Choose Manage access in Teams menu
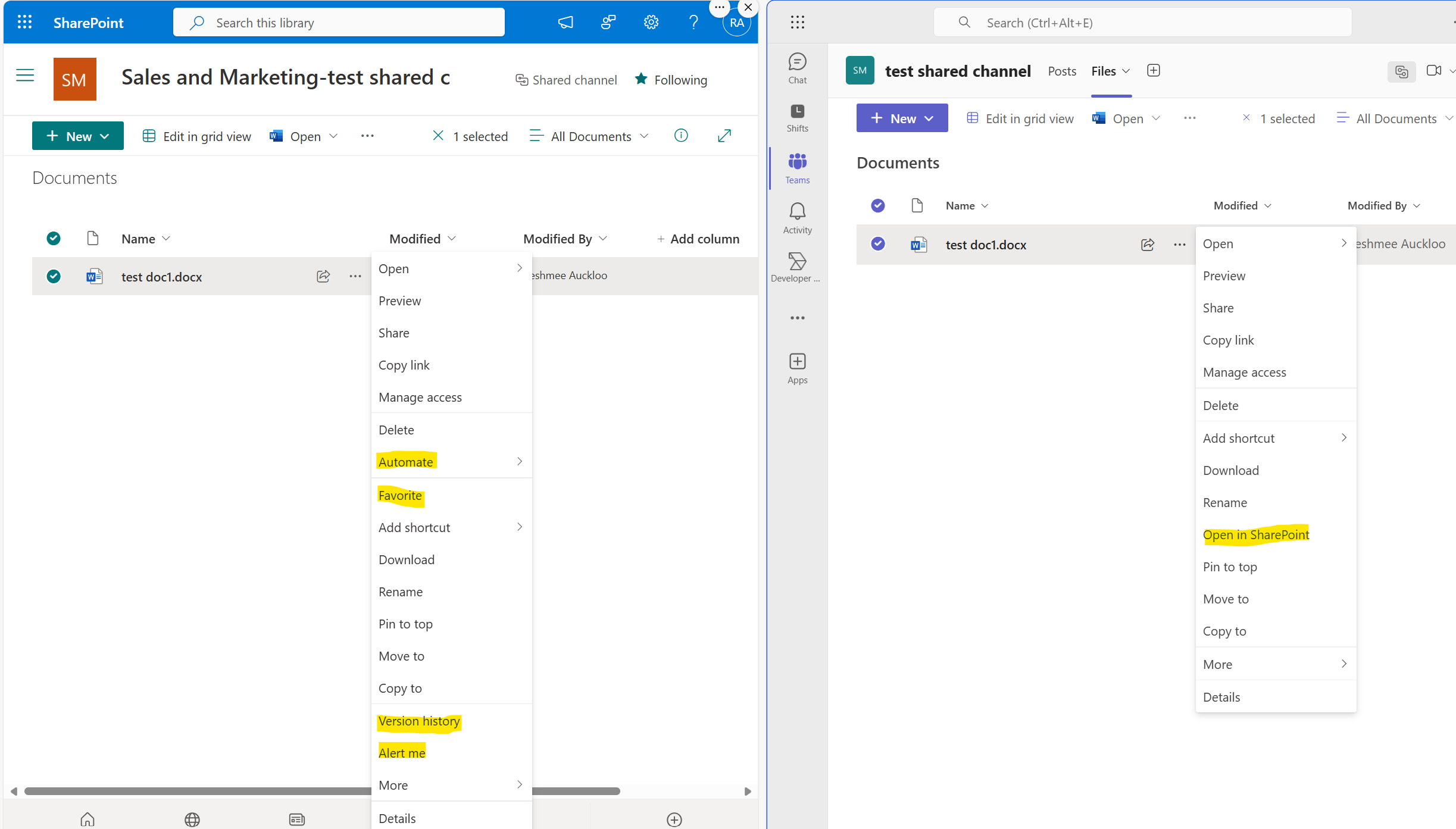Screen dimensions: 1456x829 point(1276,372)
